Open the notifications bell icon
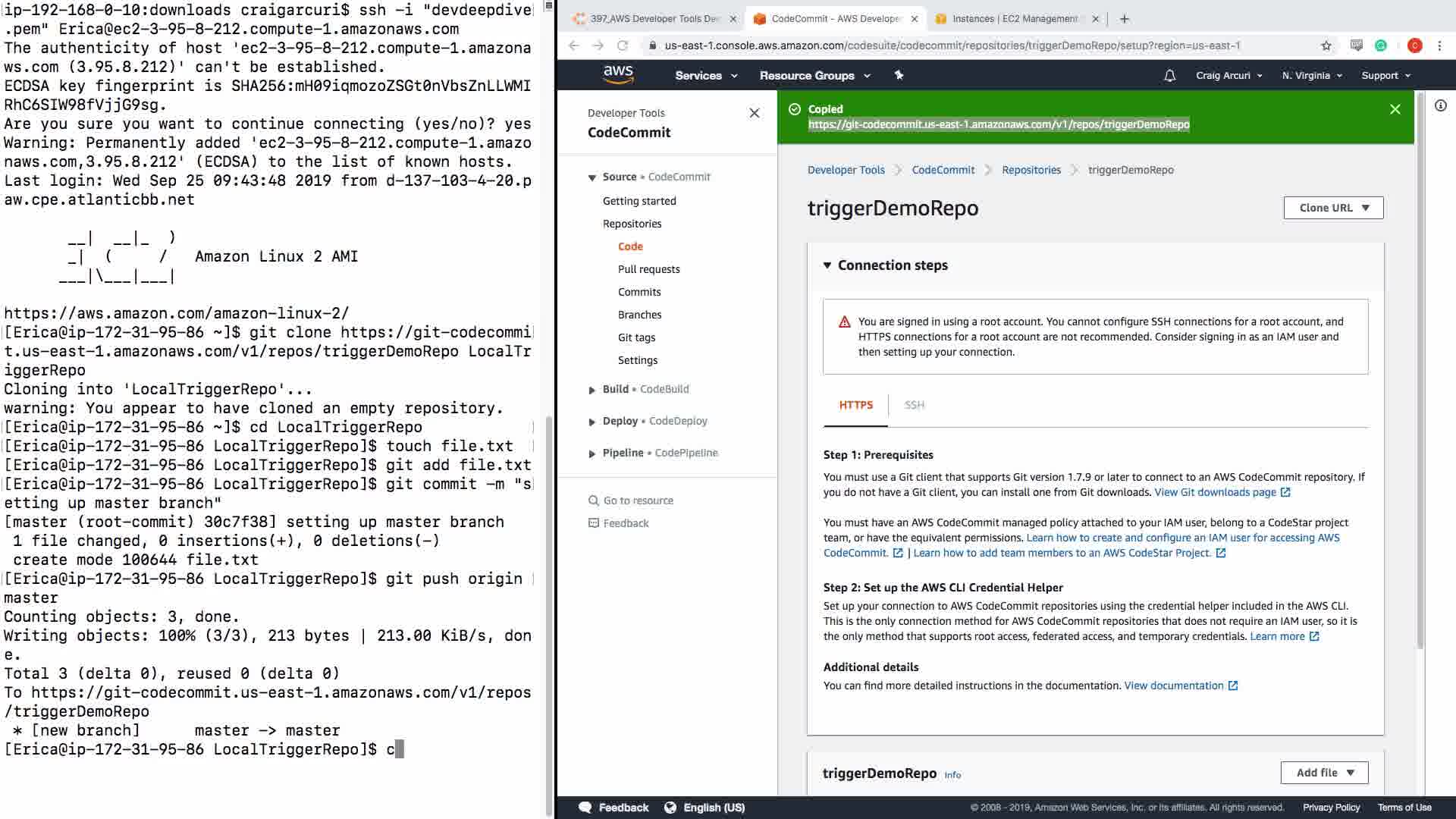The width and height of the screenshot is (1456, 819). tap(1169, 75)
